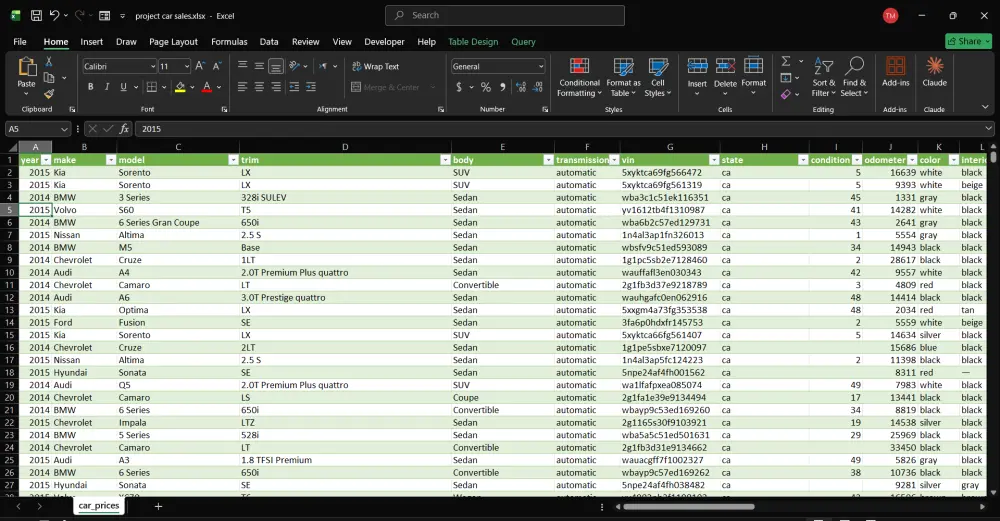Click the Increase Indent icon
This screenshot has width=1000, height=521.
click(311, 87)
